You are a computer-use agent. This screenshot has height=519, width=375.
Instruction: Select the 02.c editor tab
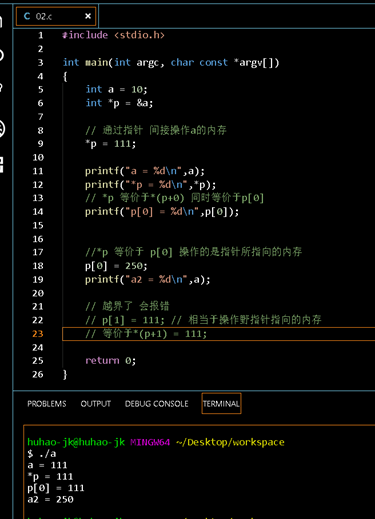coord(56,16)
